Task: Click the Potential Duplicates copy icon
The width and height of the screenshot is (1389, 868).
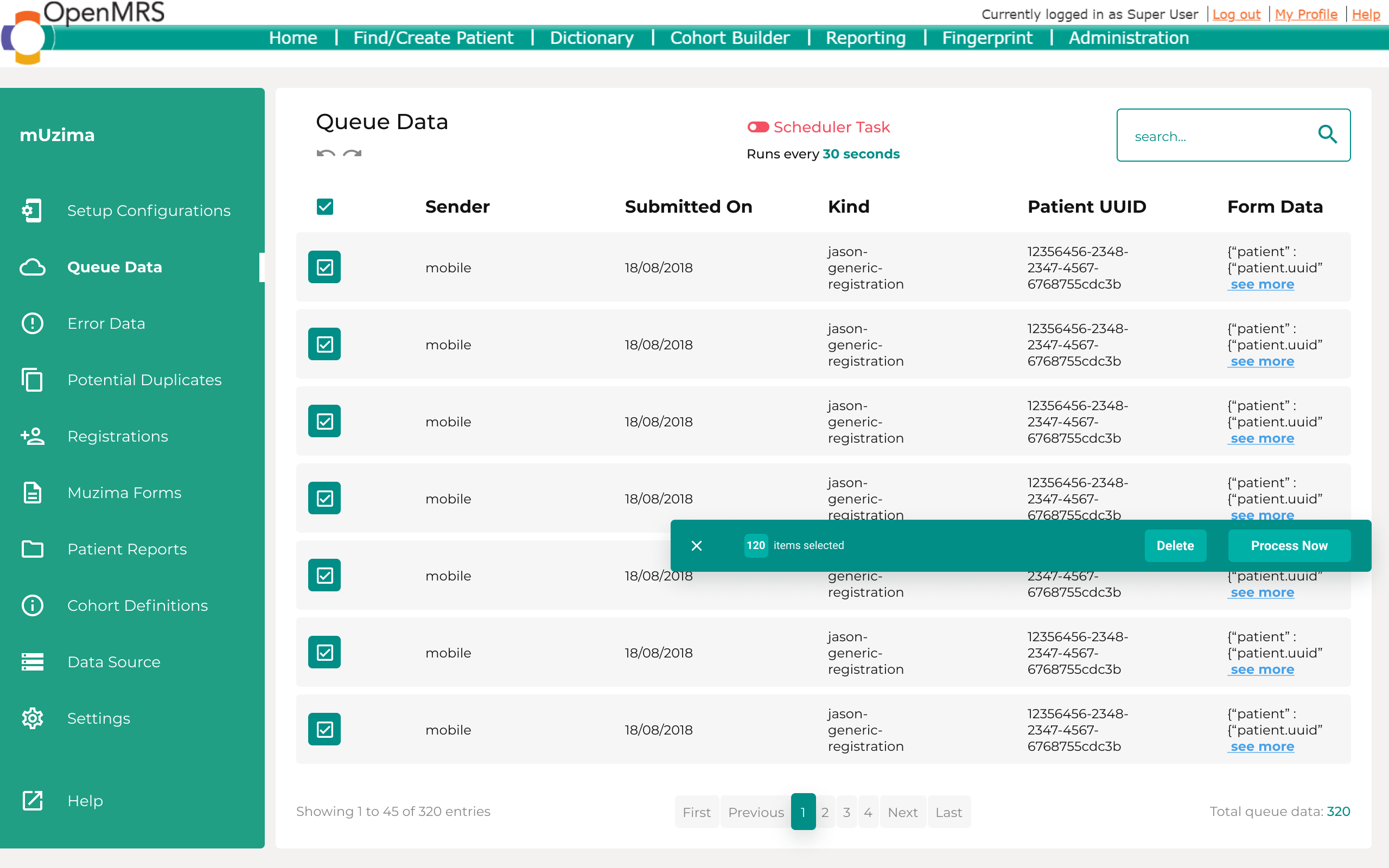Action: 32,379
